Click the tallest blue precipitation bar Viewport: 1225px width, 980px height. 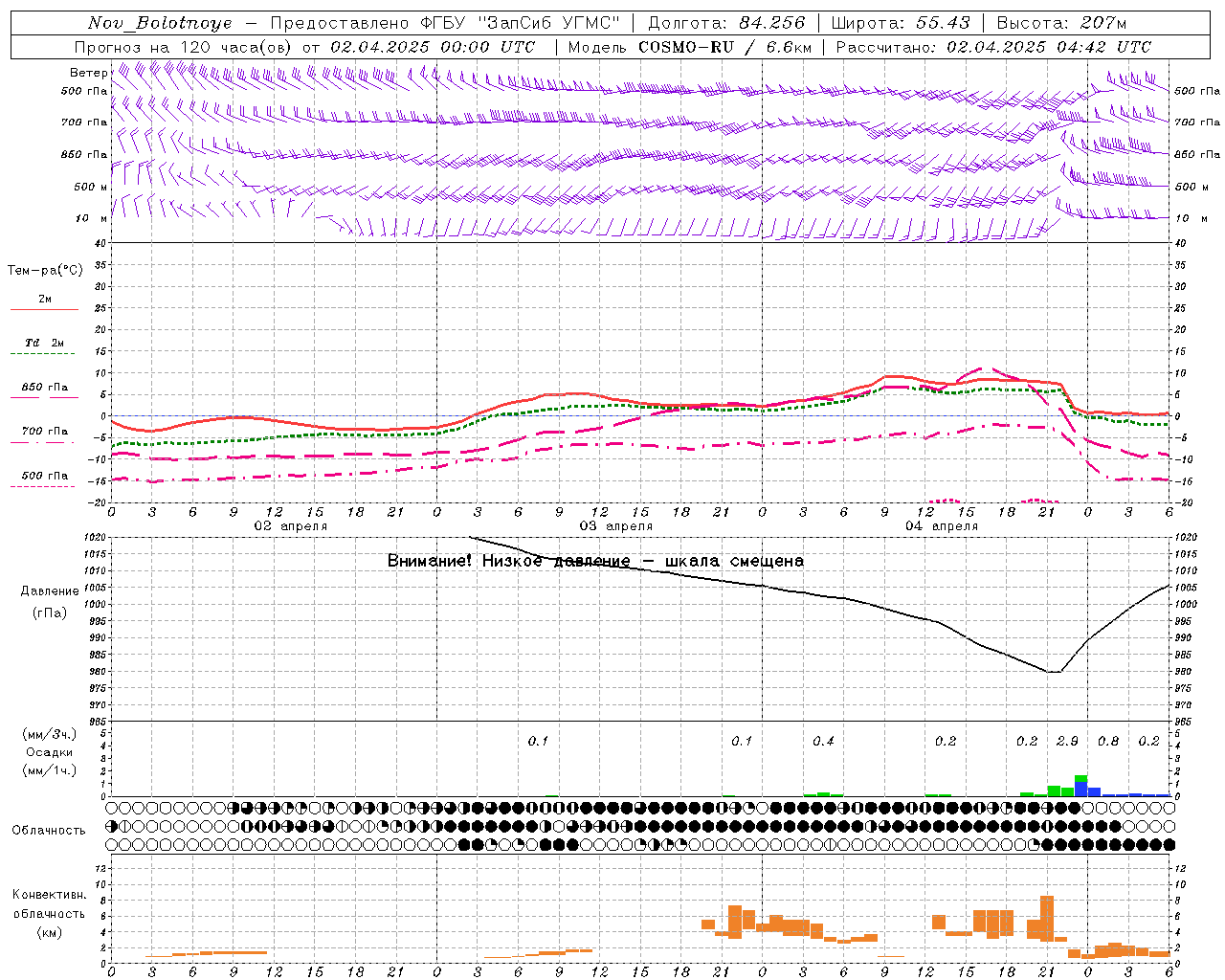click(1080, 789)
